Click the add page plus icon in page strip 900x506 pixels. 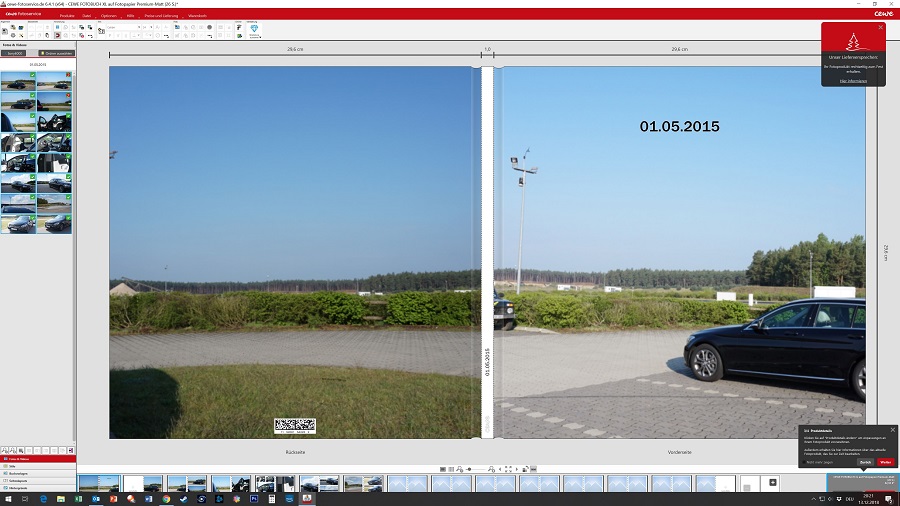773,483
